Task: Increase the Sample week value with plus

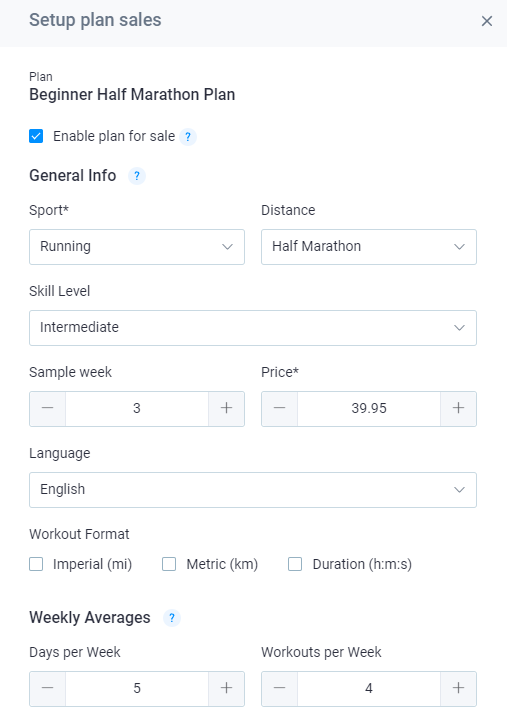Action: coord(226,409)
